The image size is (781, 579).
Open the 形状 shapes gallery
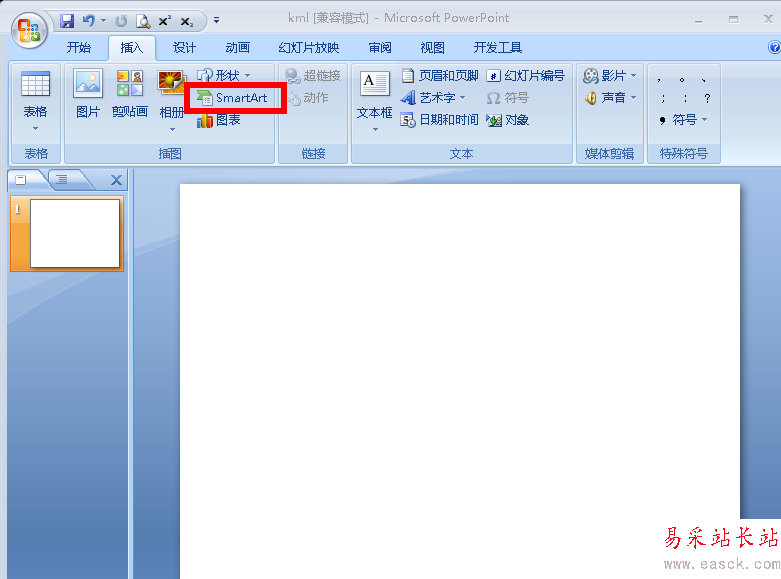pos(224,76)
